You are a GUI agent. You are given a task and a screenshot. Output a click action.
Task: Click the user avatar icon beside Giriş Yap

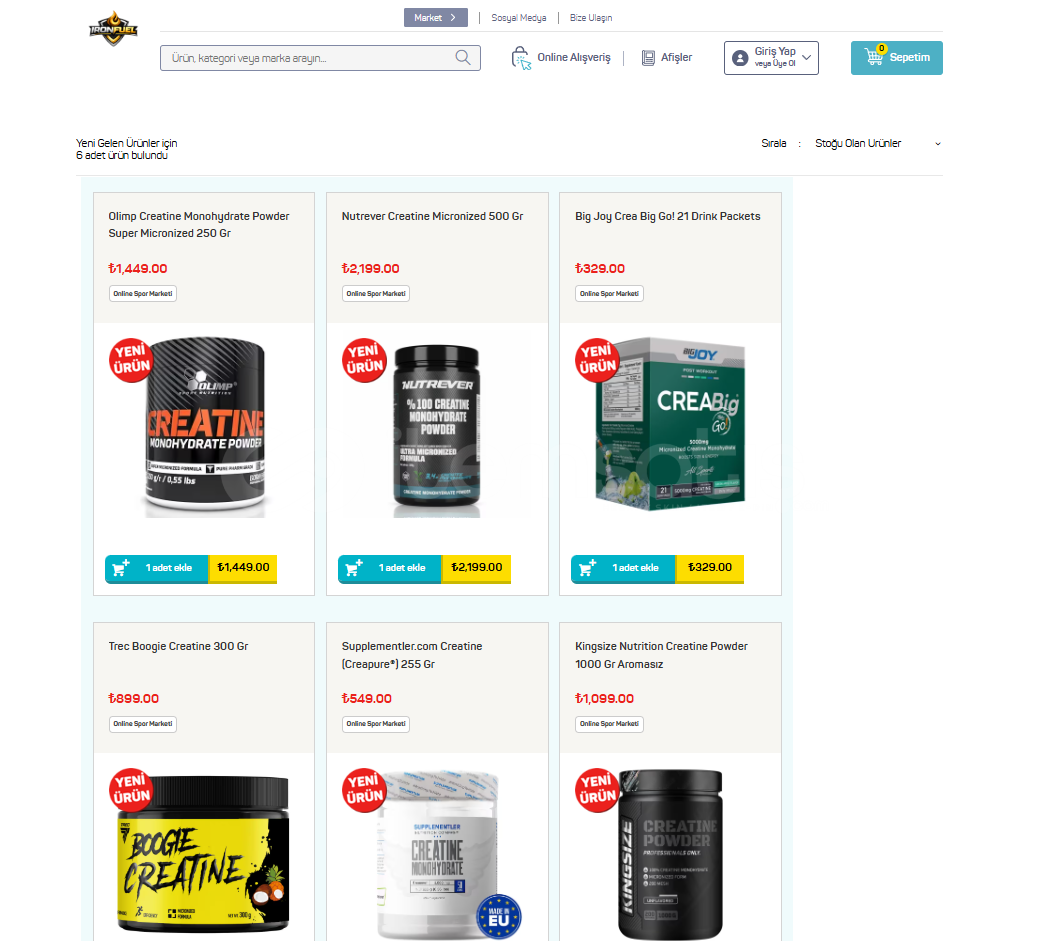pos(740,58)
